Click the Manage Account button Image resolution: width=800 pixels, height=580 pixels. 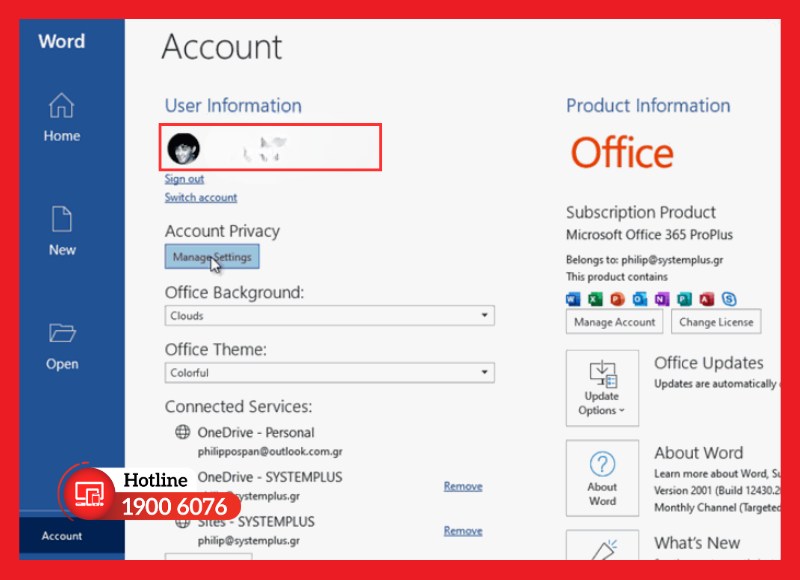[x=614, y=322]
